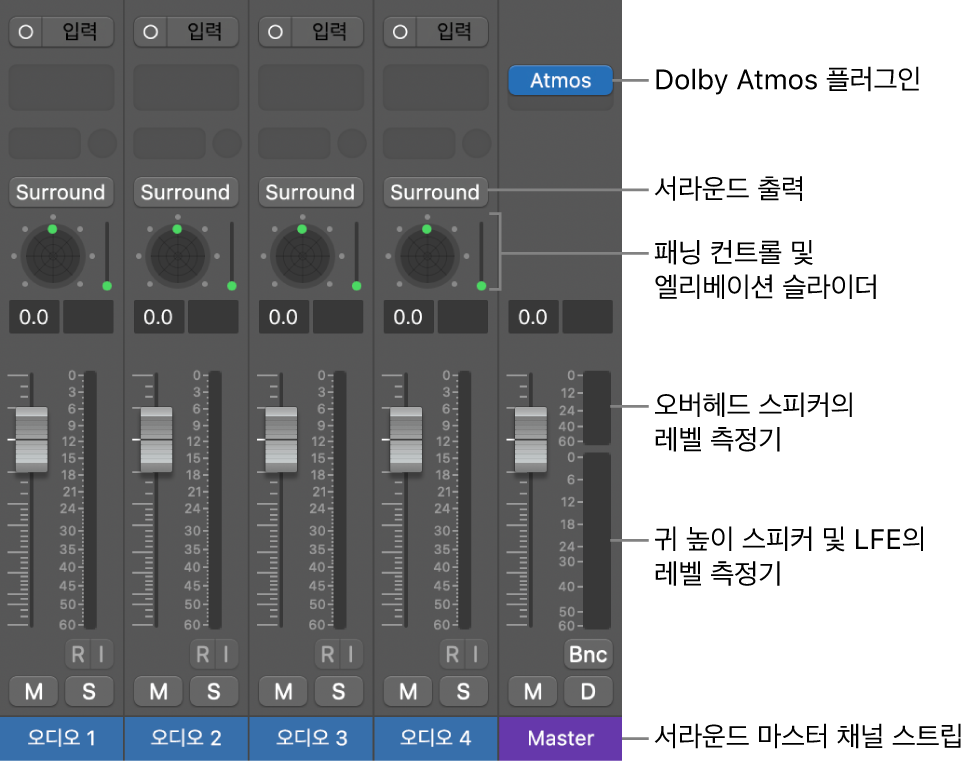The image size is (971, 761).
Task: Click the 0.0 gain field on 오디오 2
Action: tap(159, 317)
